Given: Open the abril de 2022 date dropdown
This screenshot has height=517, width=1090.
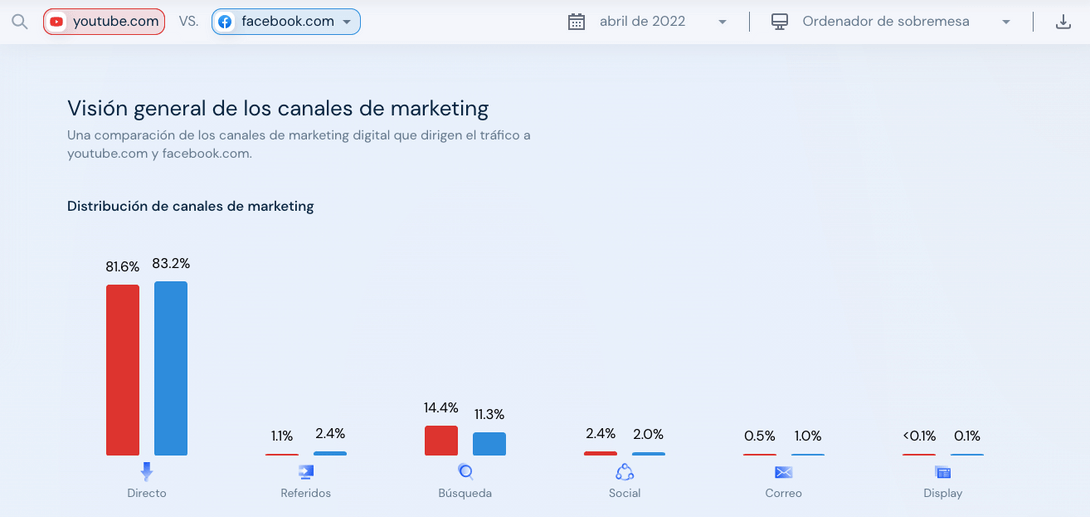Looking at the screenshot, I should (722, 22).
